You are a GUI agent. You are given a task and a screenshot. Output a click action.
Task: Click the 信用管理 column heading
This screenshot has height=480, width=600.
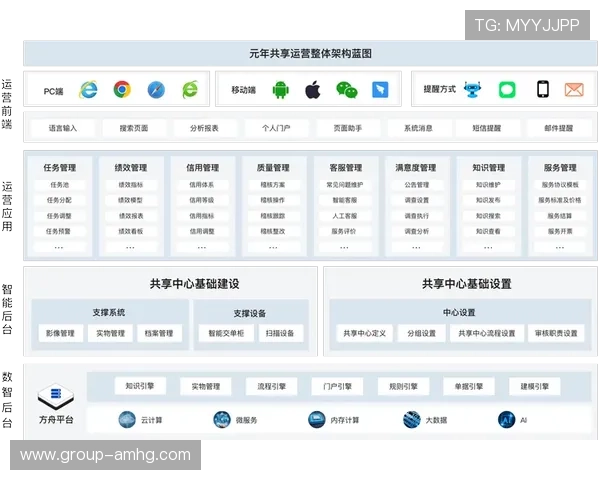[202, 168]
